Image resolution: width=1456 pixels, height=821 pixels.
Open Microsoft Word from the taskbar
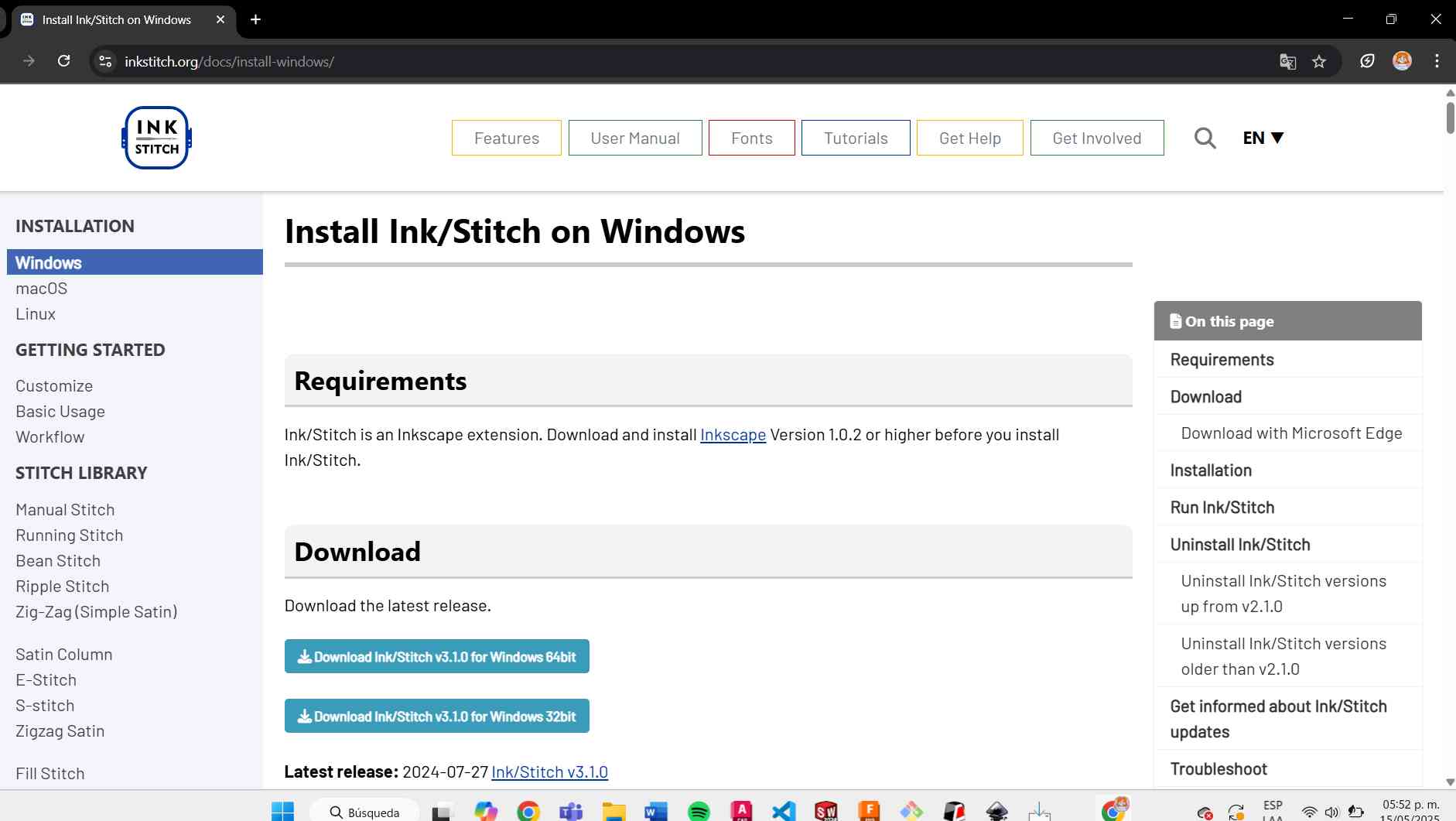coord(656,811)
